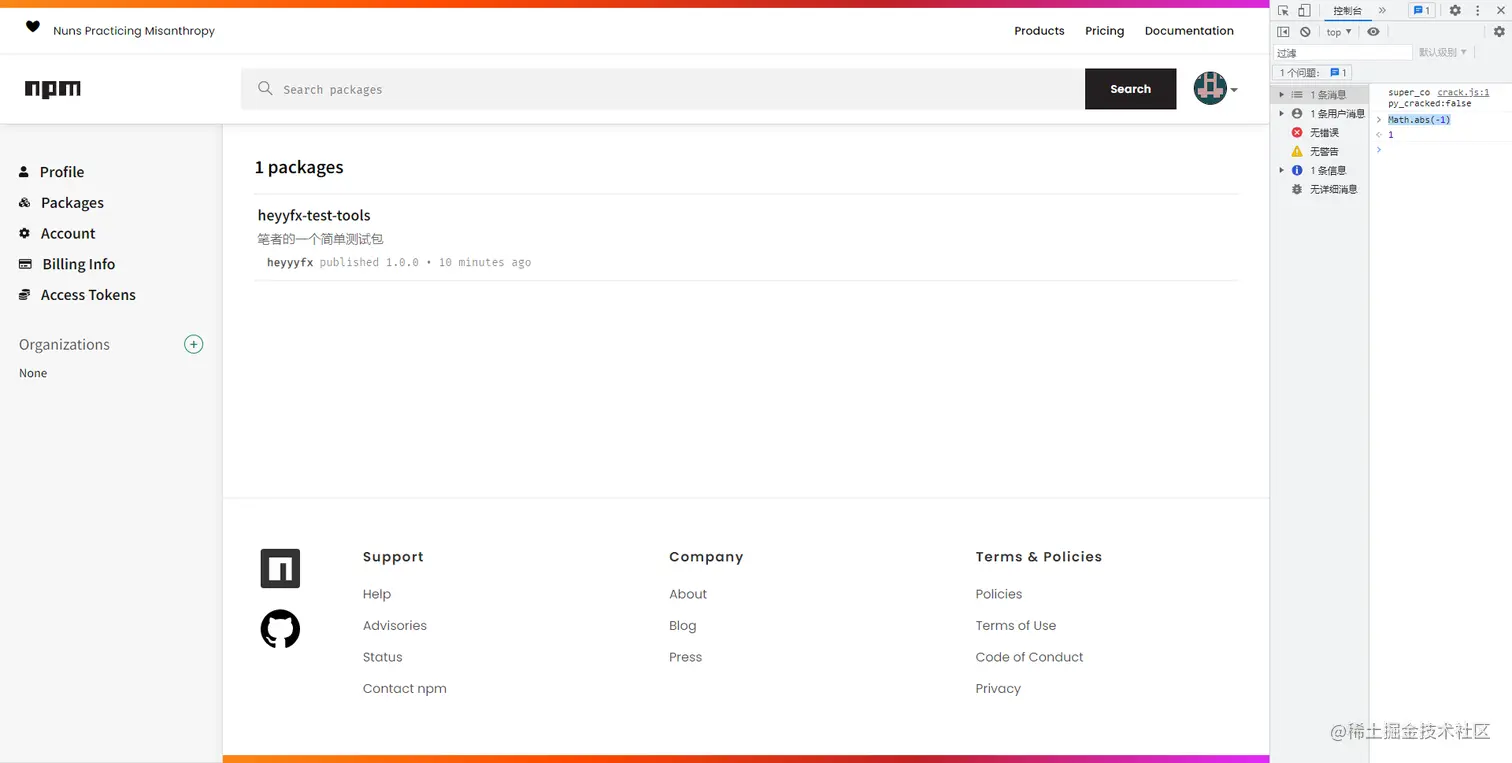Image resolution: width=1512 pixels, height=763 pixels.
Task: Open the Press footer link
Action: click(686, 657)
